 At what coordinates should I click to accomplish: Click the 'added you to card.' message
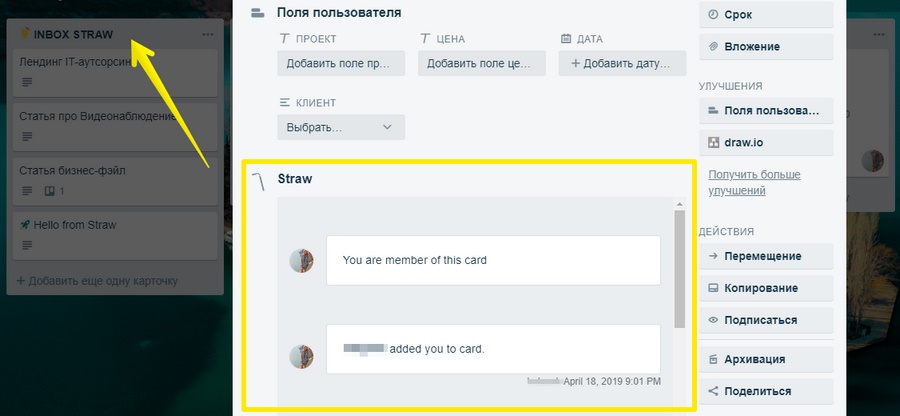(493, 349)
